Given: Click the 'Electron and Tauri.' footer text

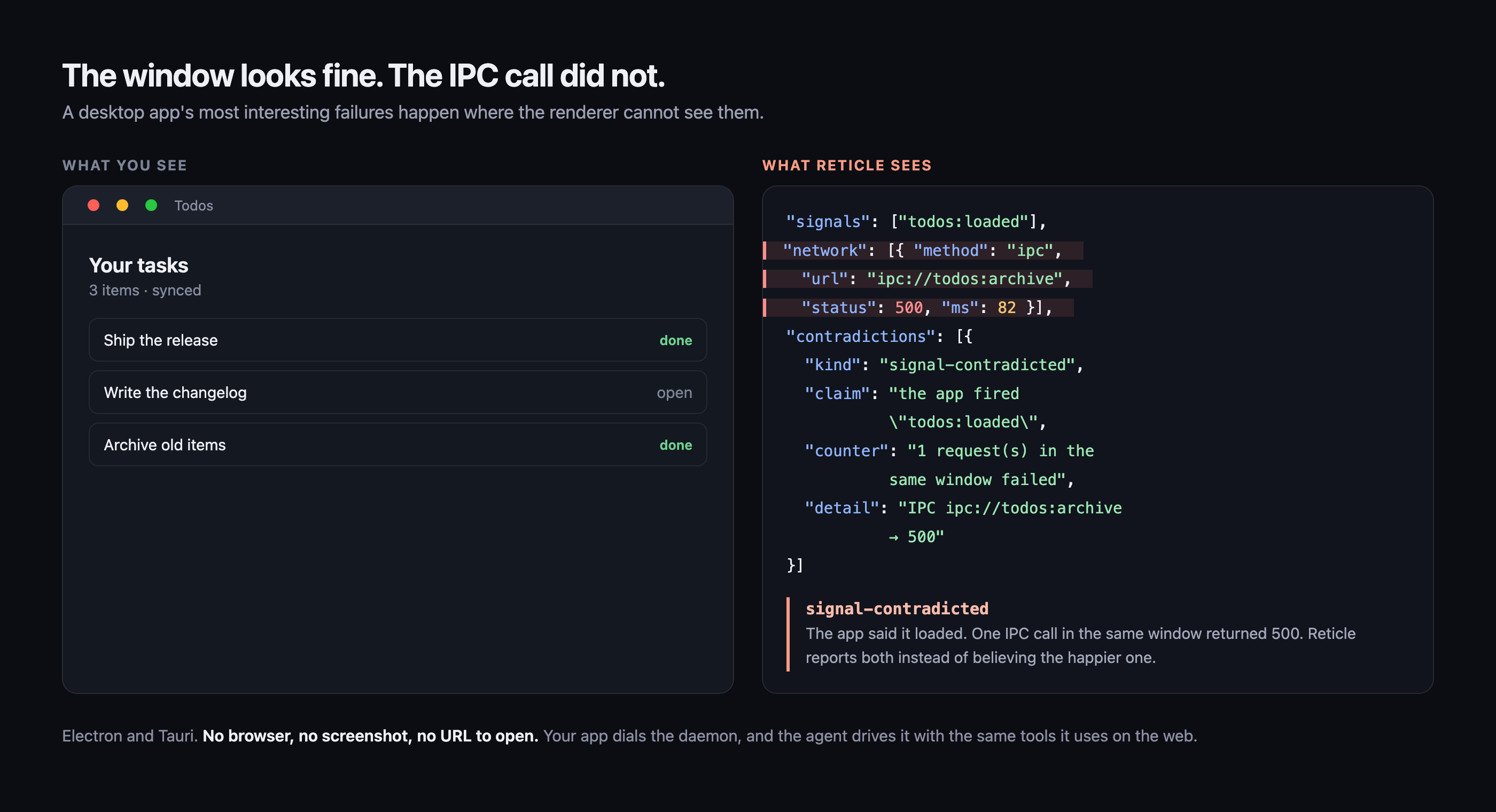Looking at the screenshot, I should pos(130,736).
